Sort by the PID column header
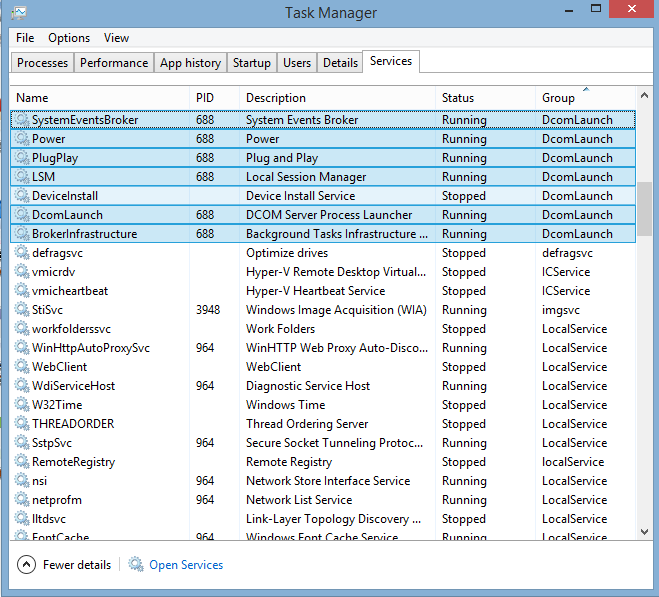 click(214, 98)
